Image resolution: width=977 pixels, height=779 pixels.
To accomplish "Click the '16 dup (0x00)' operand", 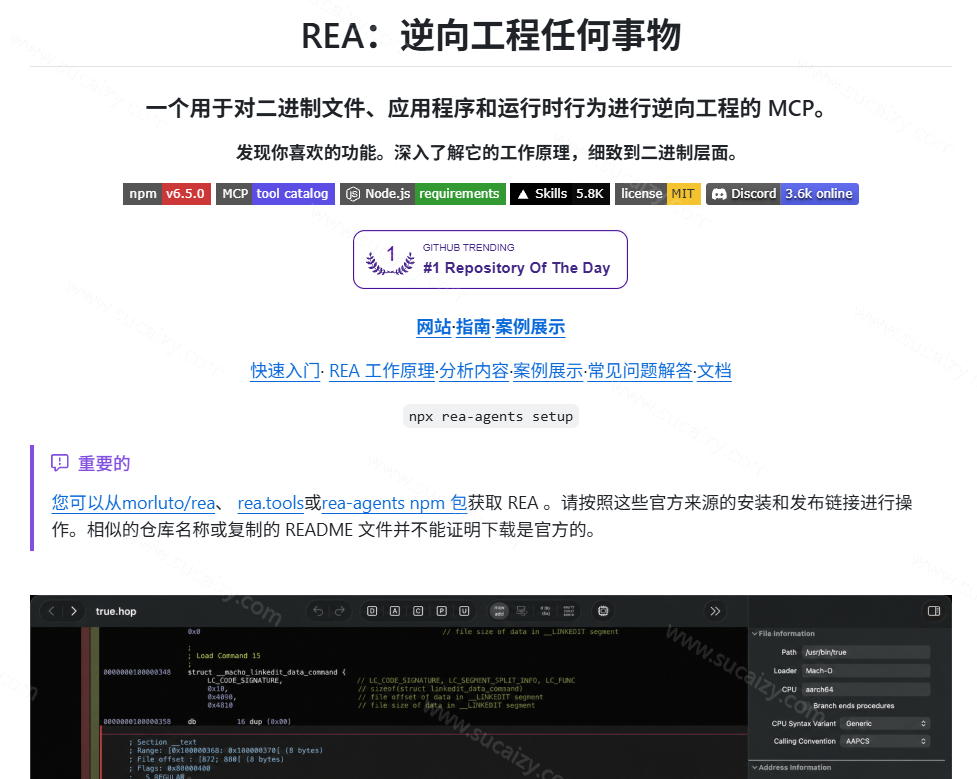I will click(264, 721).
